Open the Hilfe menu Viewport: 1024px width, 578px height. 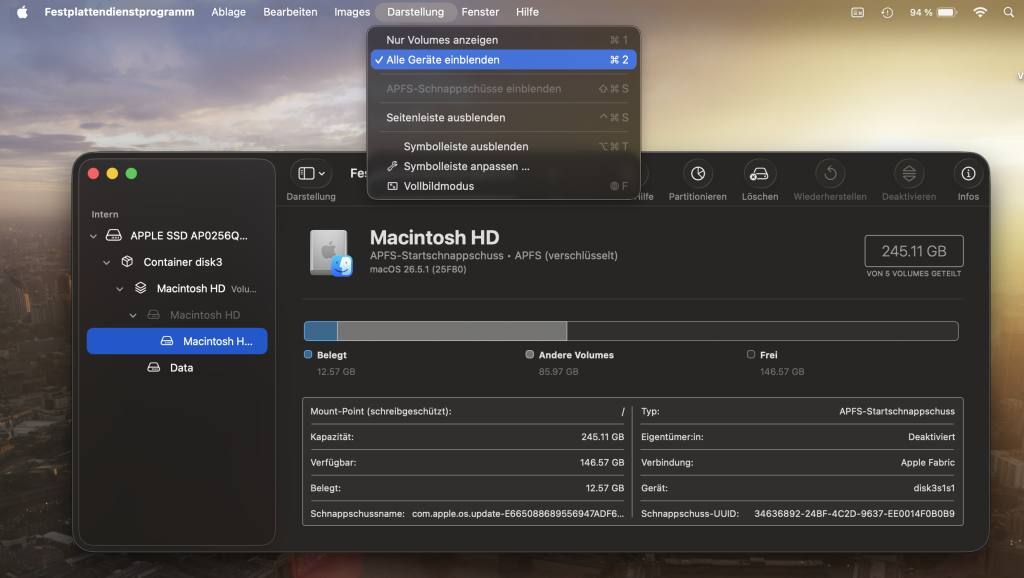[527, 12]
